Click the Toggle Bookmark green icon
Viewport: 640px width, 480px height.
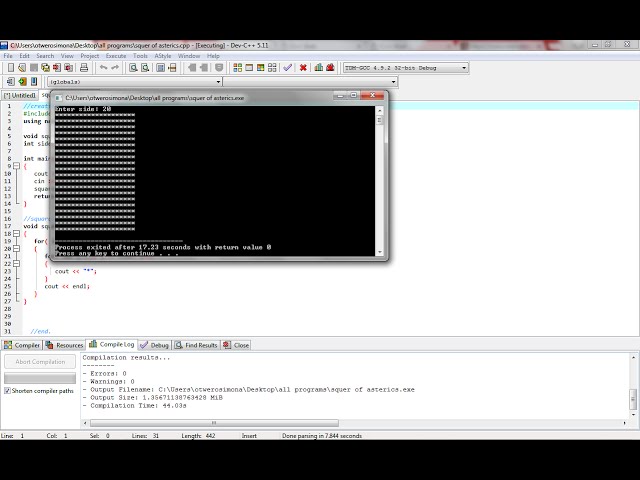pyautogui.click(x=22, y=82)
